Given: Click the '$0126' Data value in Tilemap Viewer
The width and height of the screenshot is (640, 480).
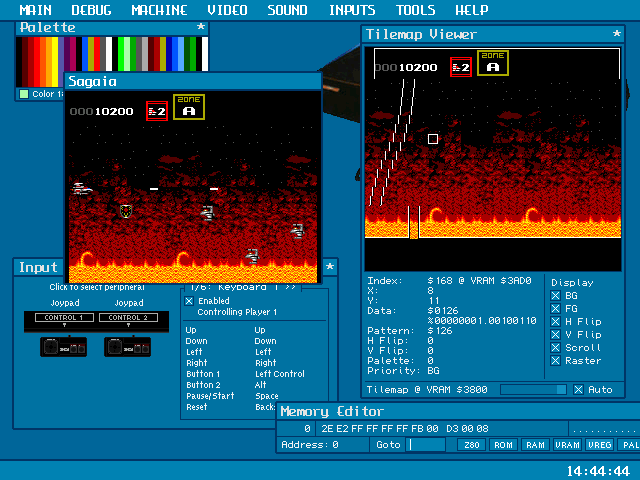Looking at the screenshot, I should point(443,311).
